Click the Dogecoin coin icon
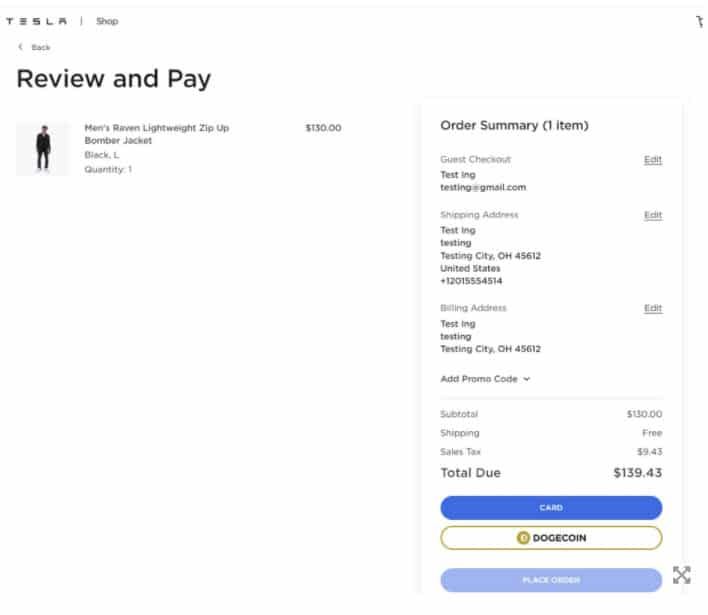This screenshot has width=708, height=615. 523,538
